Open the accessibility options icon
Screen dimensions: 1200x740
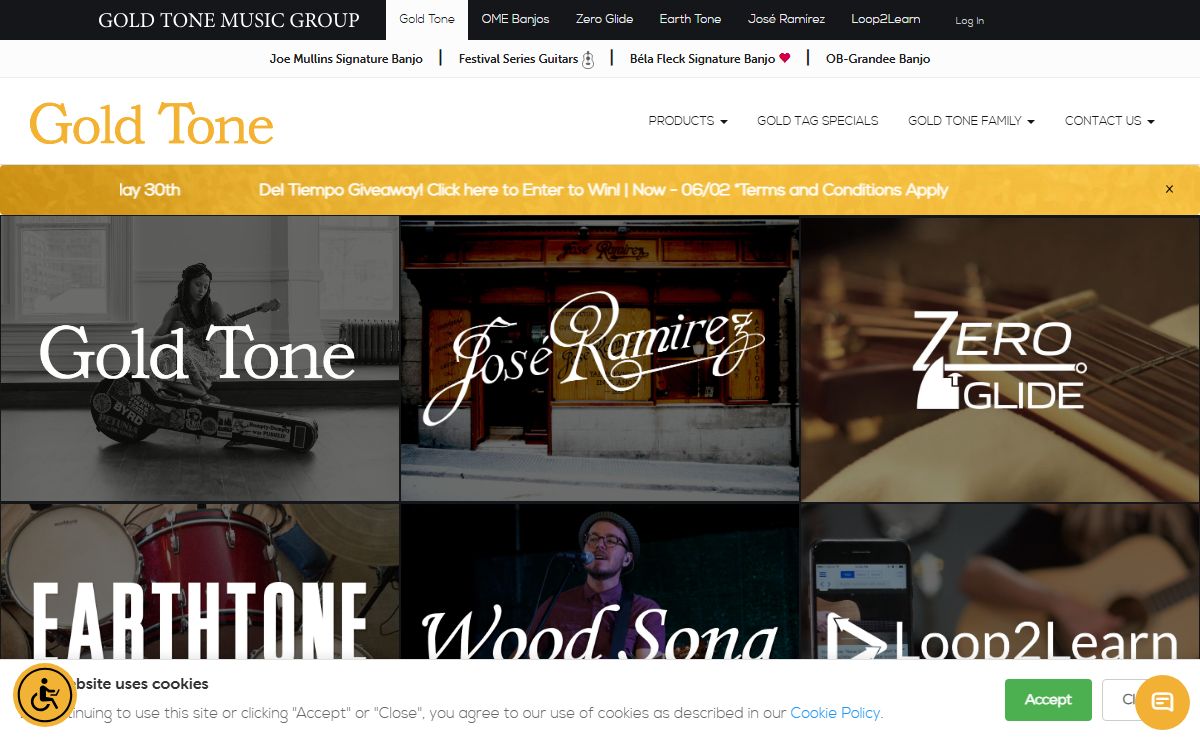tap(45, 694)
